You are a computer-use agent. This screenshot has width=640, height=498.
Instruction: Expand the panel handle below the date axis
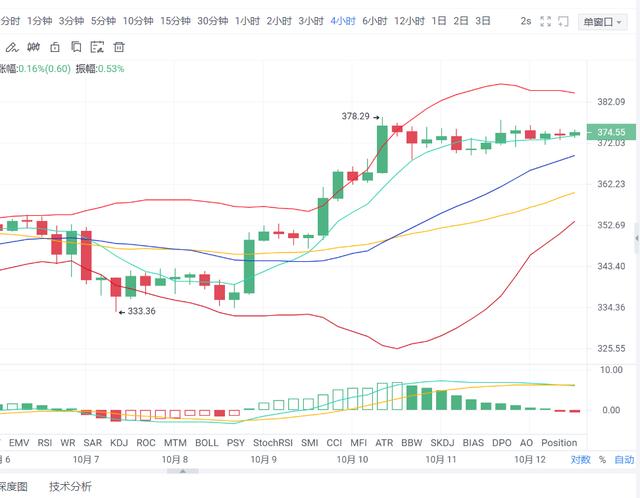[x=182, y=471]
